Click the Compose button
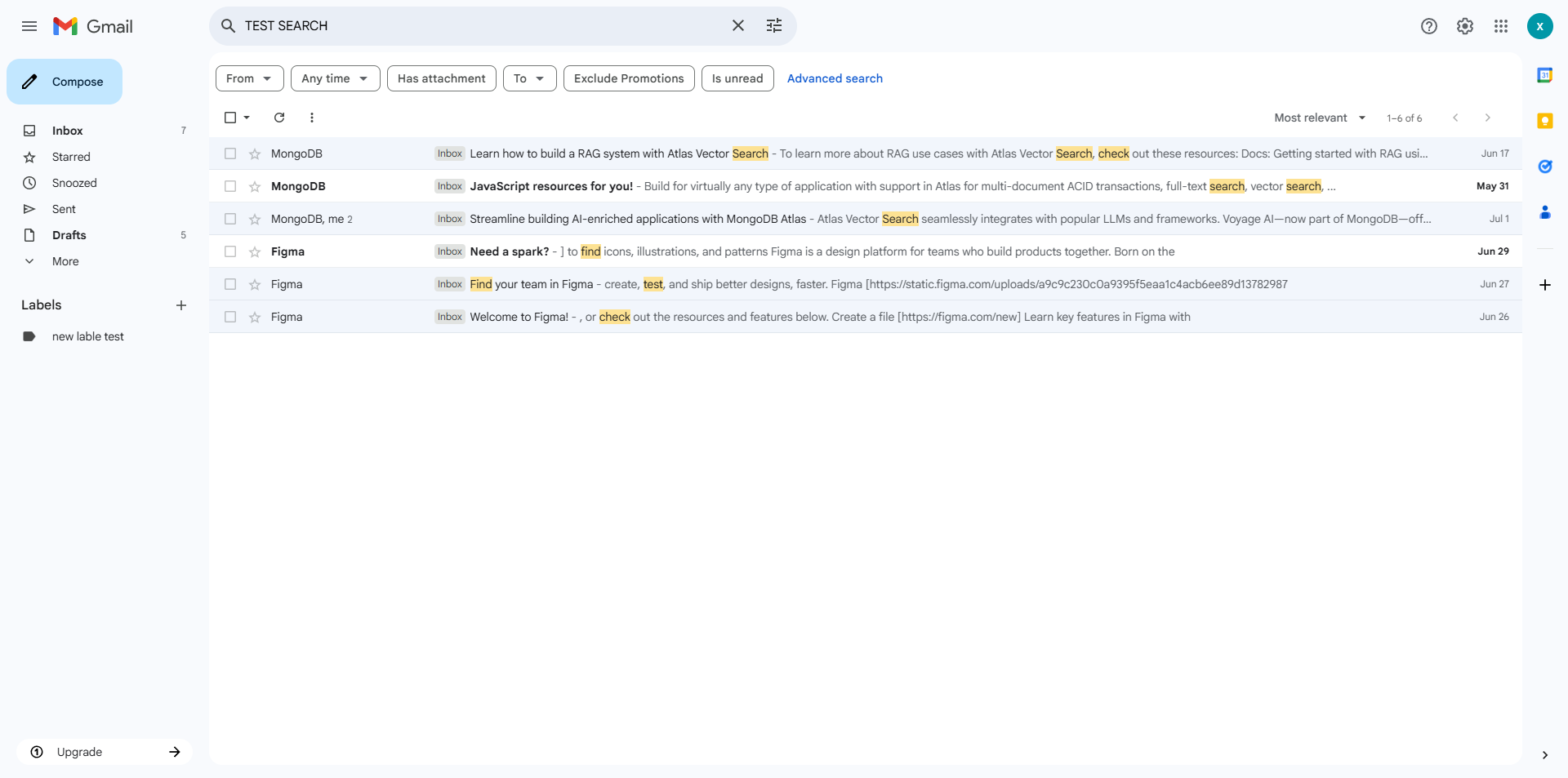The width and height of the screenshot is (1568, 778). tap(65, 82)
